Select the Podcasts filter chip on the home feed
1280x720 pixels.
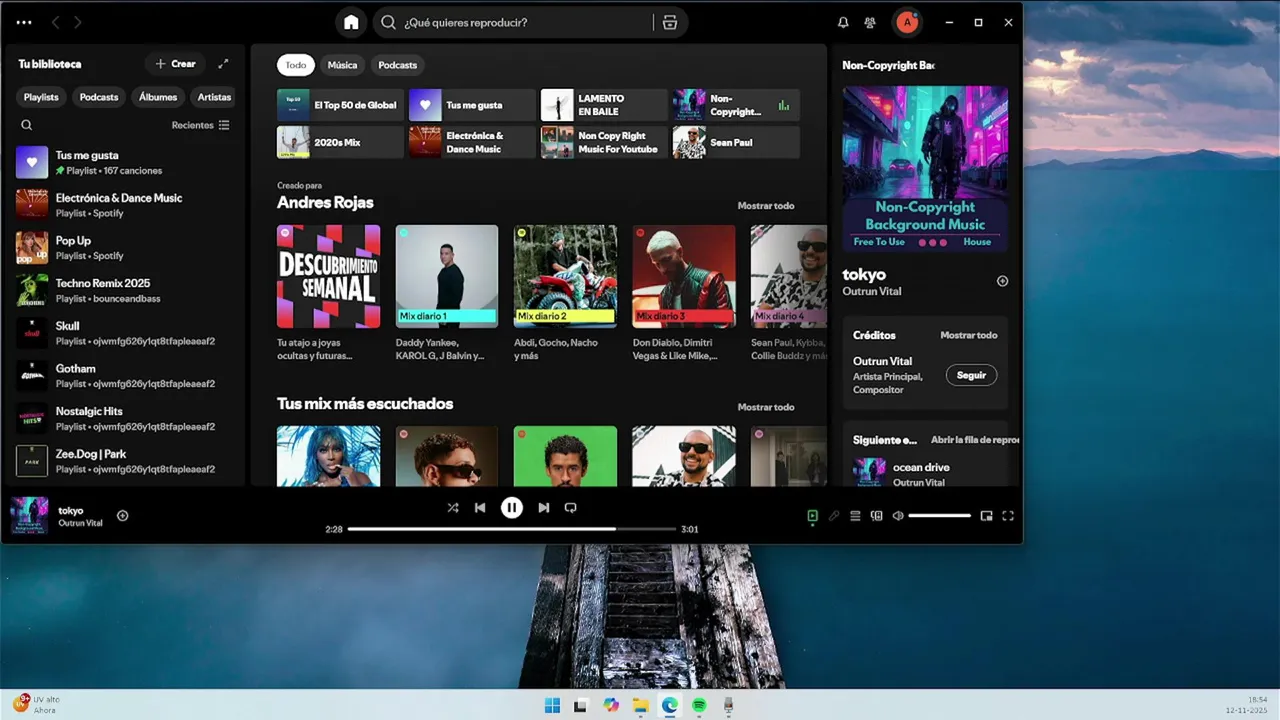397,65
